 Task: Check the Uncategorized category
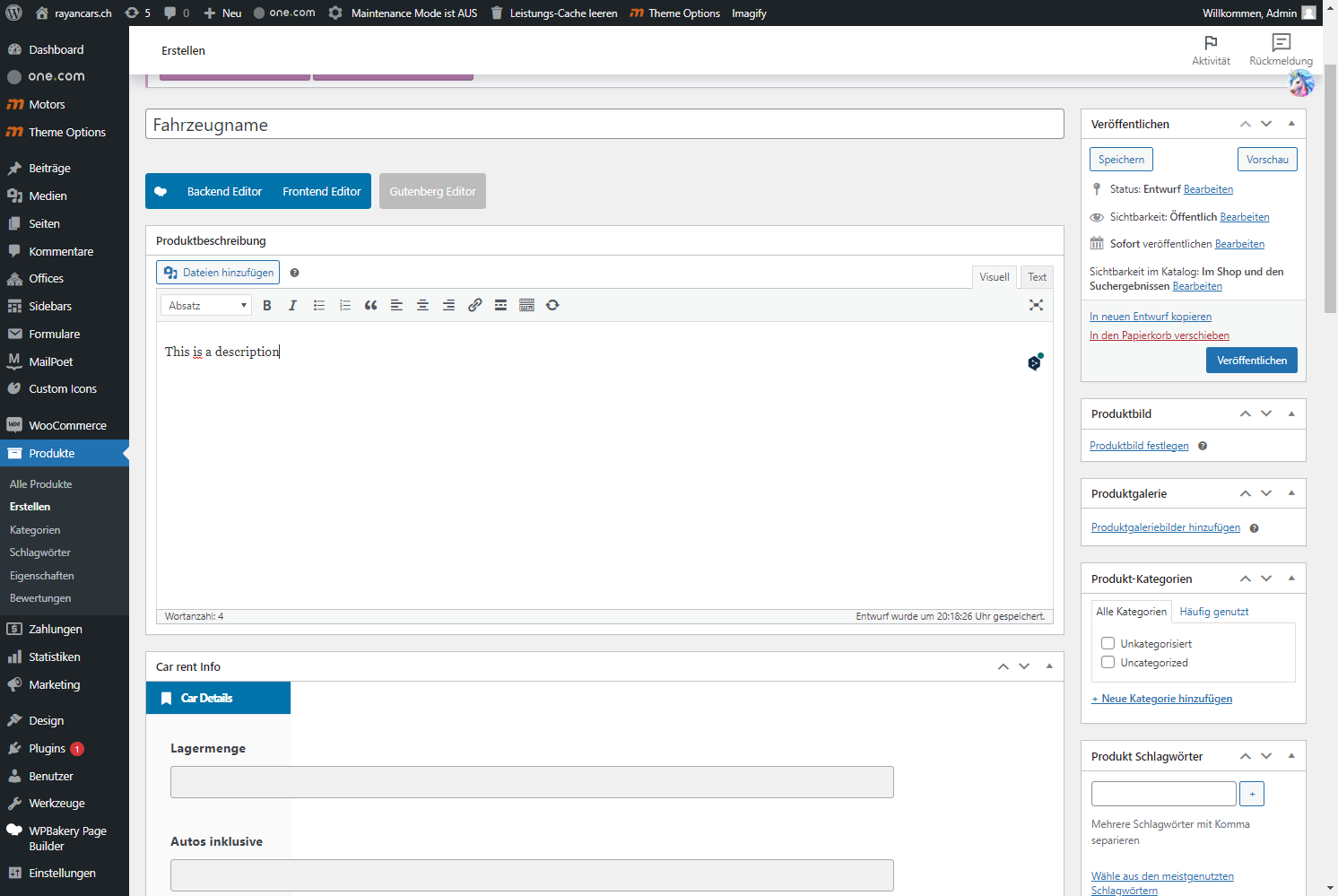[1108, 662]
